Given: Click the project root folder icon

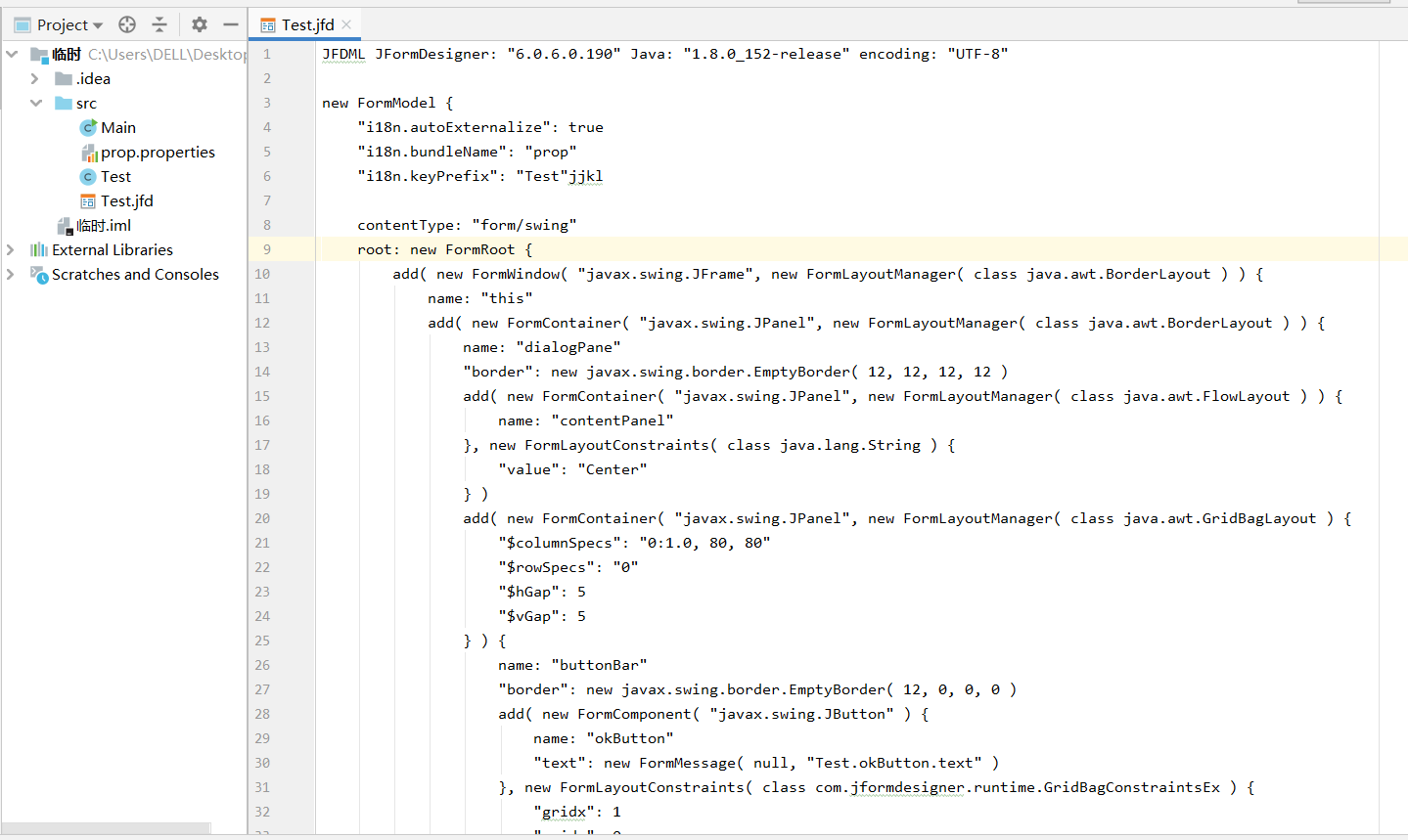Looking at the screenshot, I should [39, 54].
